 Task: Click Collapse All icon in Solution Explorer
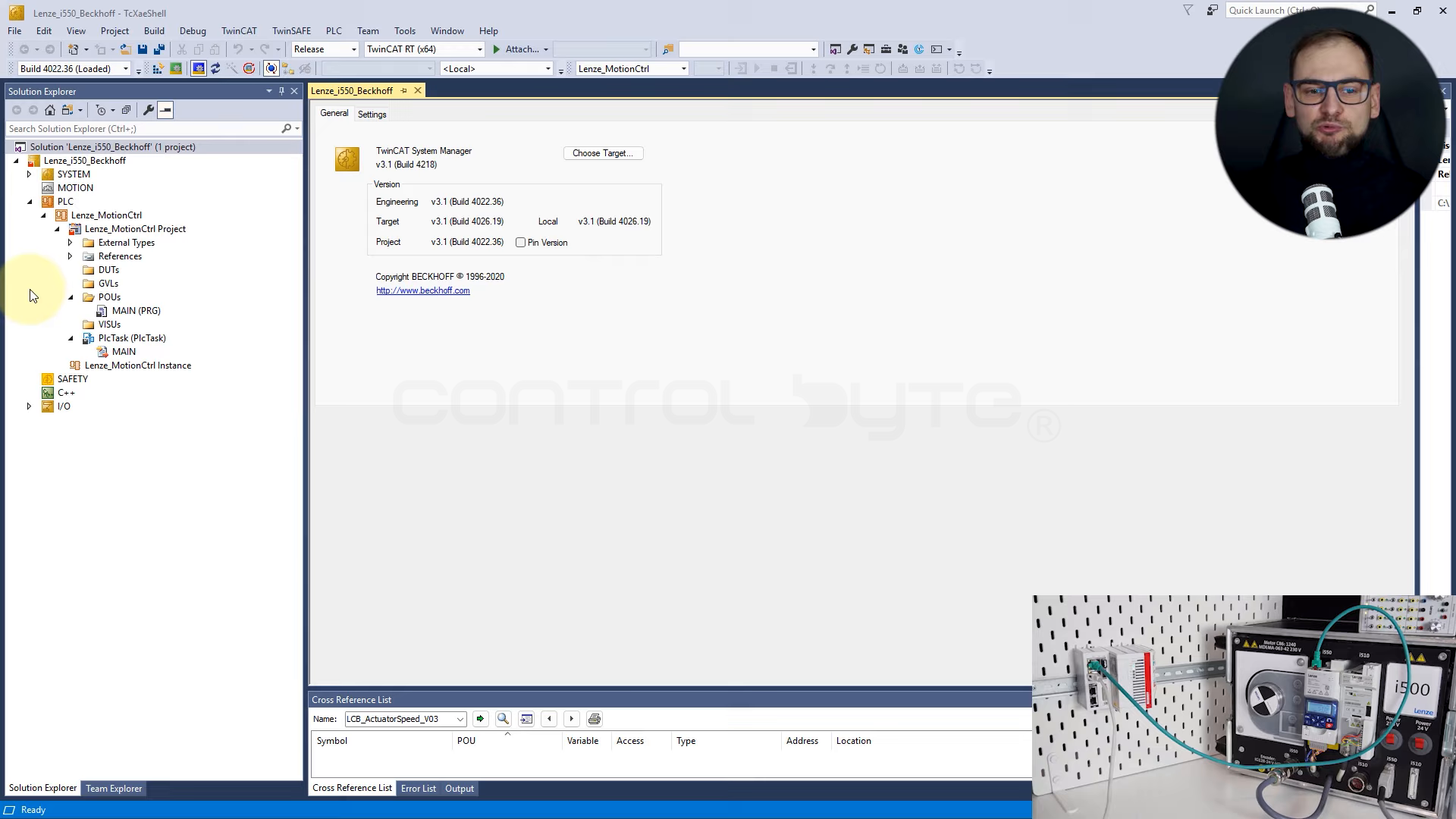(x=126, y=110)
